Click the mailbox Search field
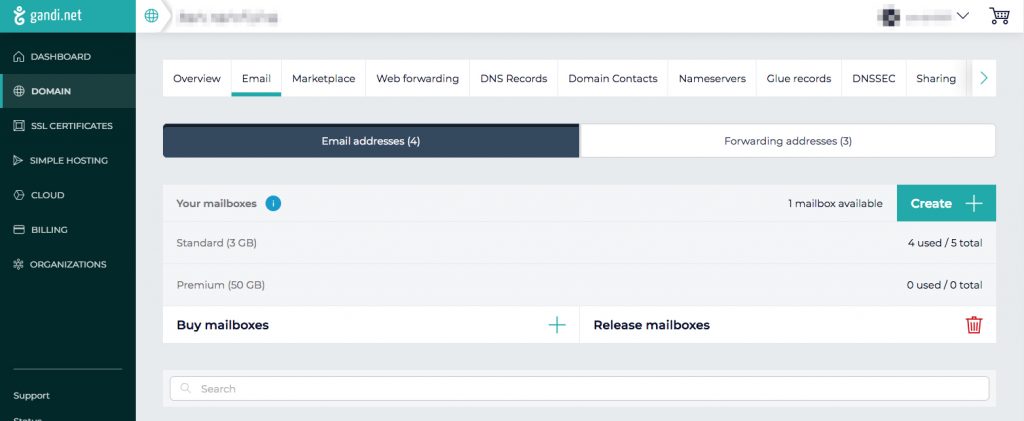The height and width of the screenshot is (421, 1024). (x=579, y=388)
